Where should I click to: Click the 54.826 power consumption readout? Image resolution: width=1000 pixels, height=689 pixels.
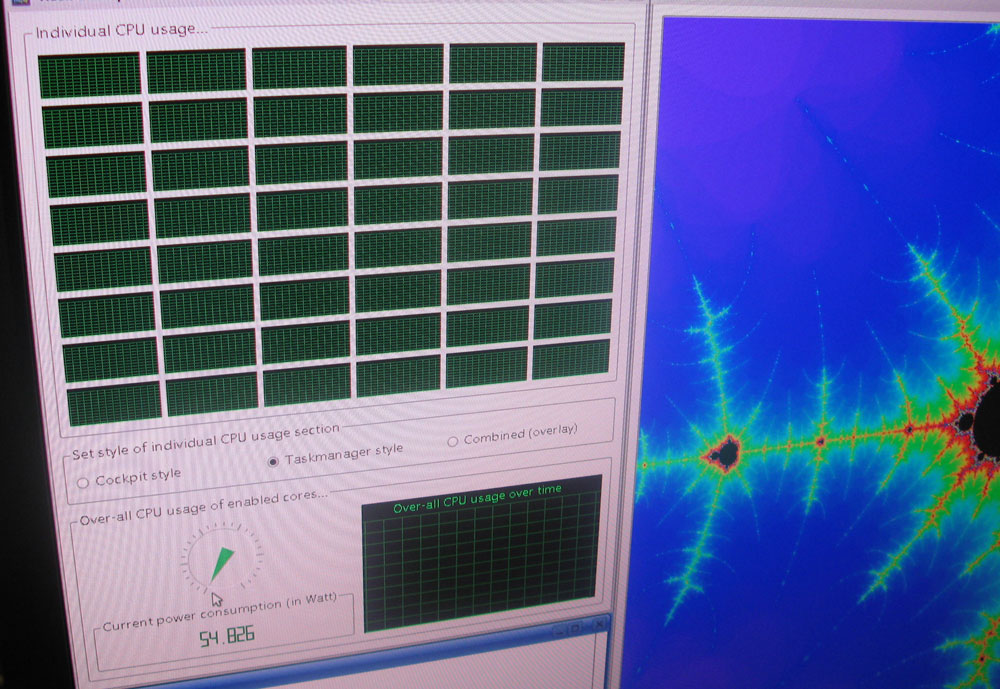click(226, 637)
